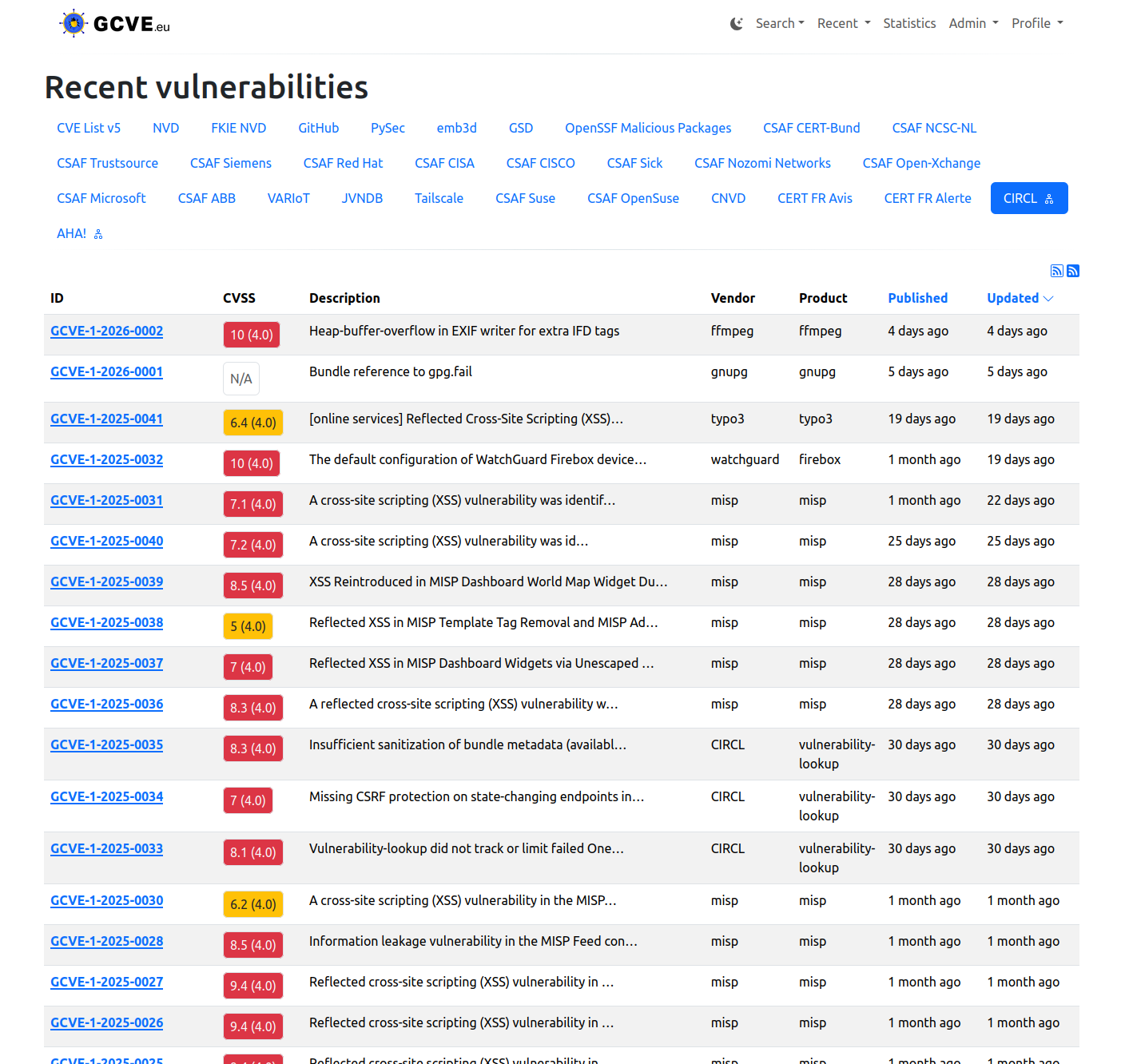Viewport: 1125px width, 1064px height.
Task: Switch to the GitHub source tab
Action: point(318,128)
